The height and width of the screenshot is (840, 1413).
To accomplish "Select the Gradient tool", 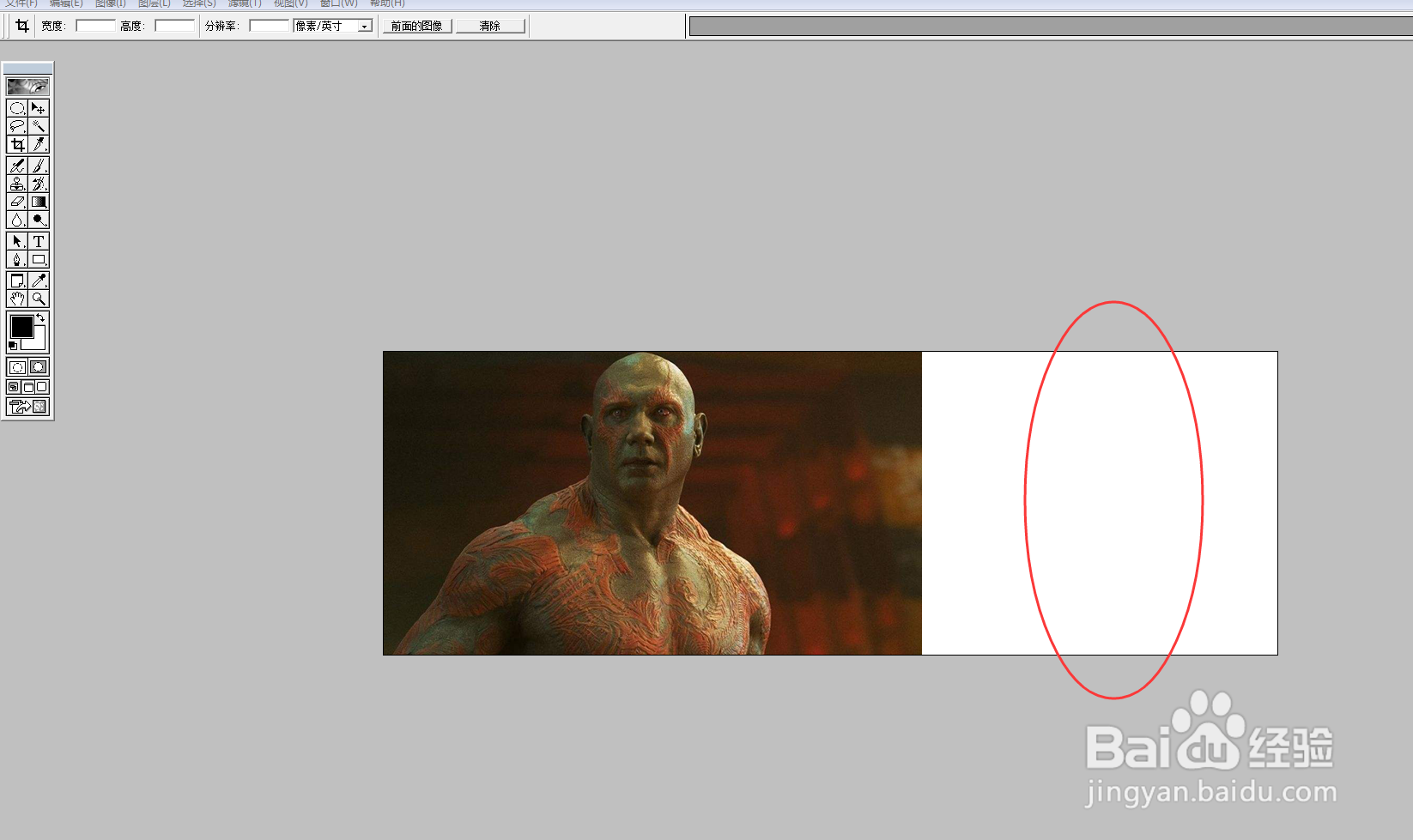I will tap(39, 202).
